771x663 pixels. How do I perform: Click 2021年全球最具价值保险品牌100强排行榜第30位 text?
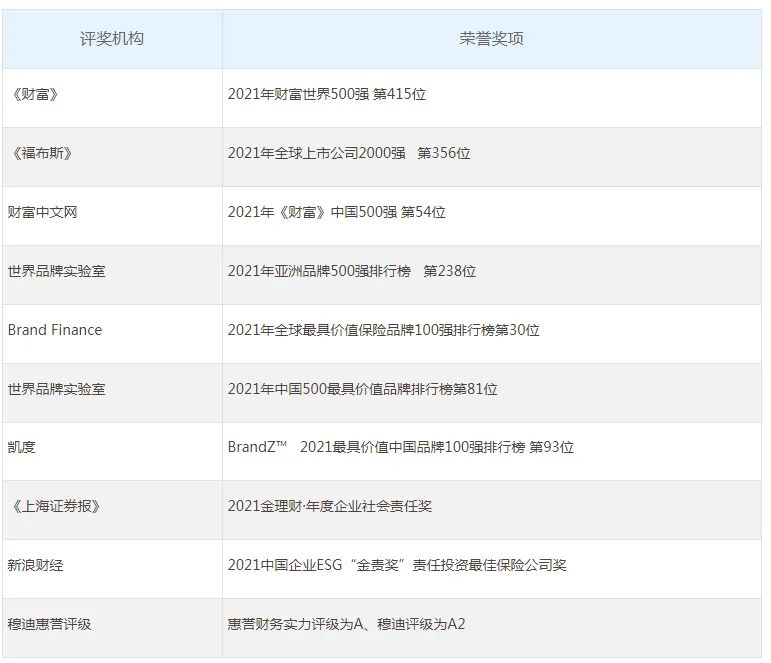point(384,330)
